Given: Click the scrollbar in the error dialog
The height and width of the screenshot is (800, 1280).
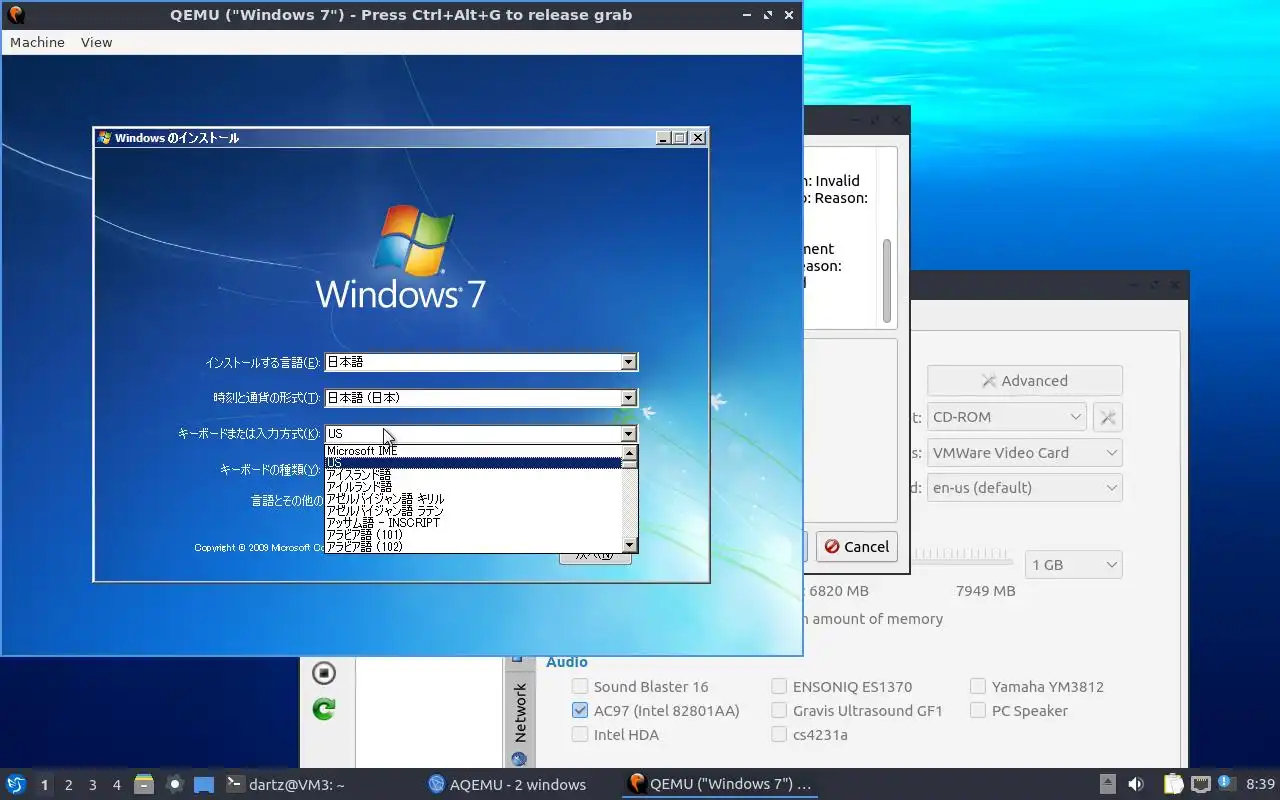Looking at the screenshot, I should pos(886,282).
